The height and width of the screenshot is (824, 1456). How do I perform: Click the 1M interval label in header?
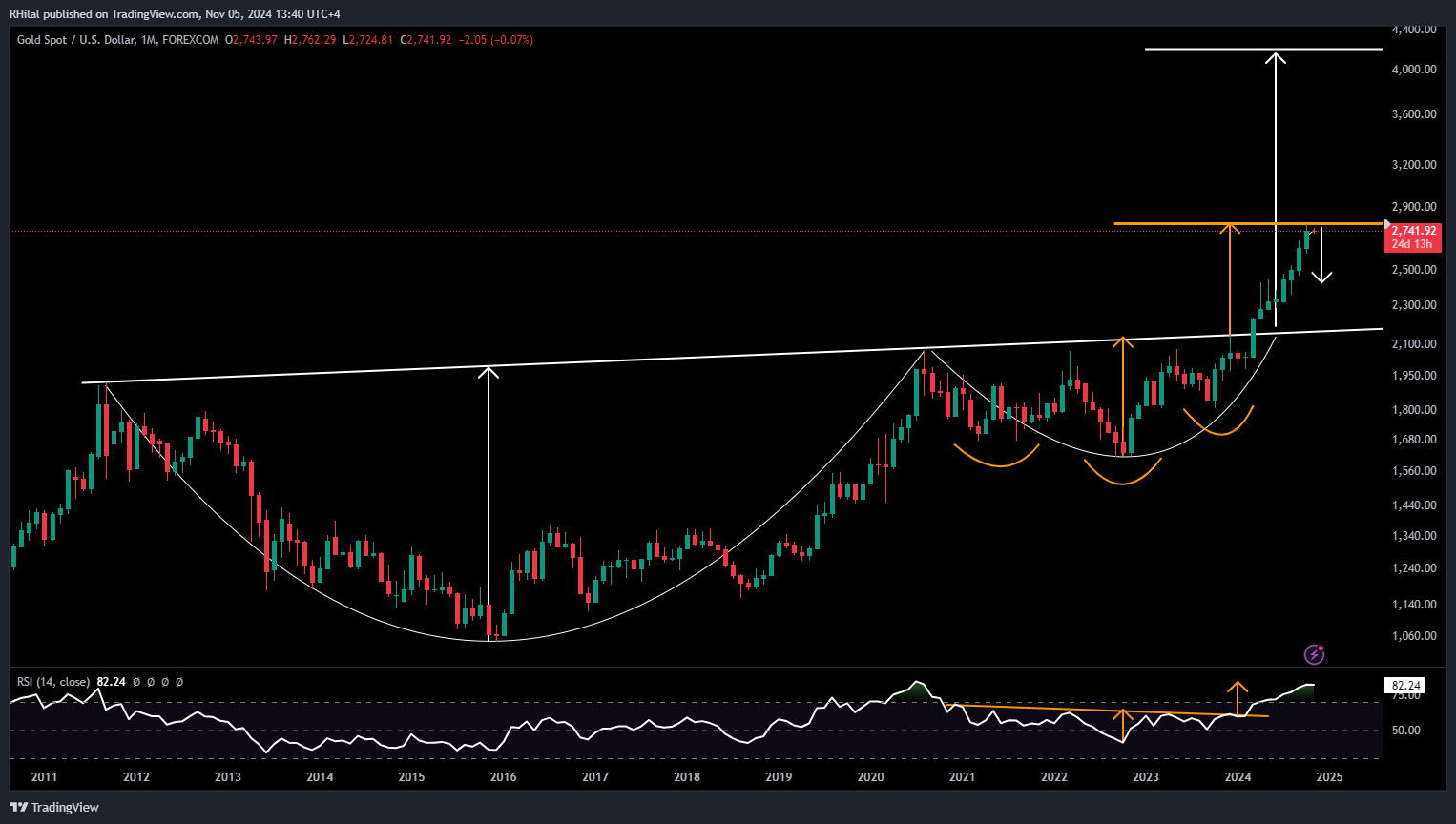[148, 40]
